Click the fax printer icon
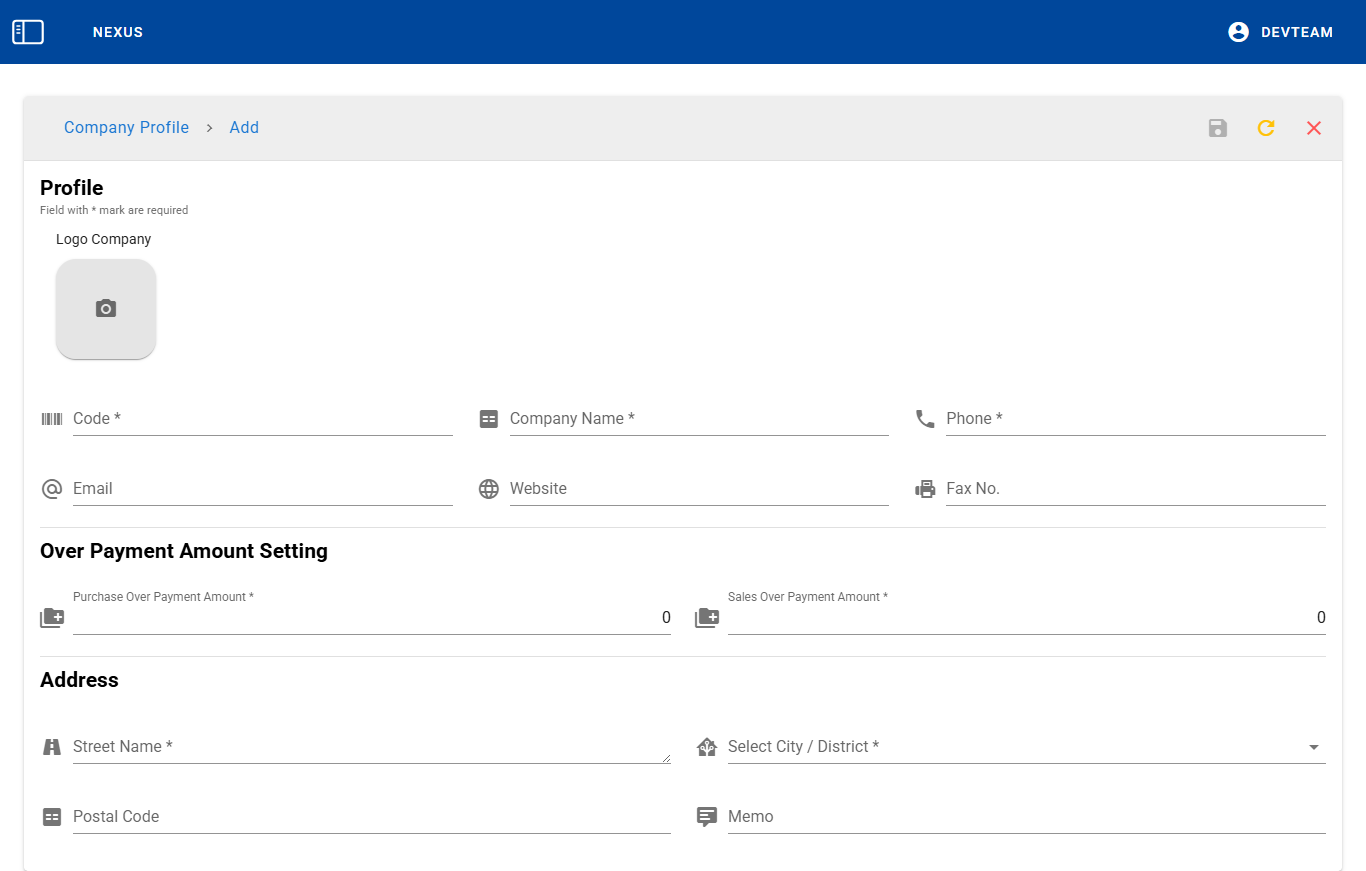Image resolution: width=1366 pixels, height=871 pixels. [x=925, y=489]
